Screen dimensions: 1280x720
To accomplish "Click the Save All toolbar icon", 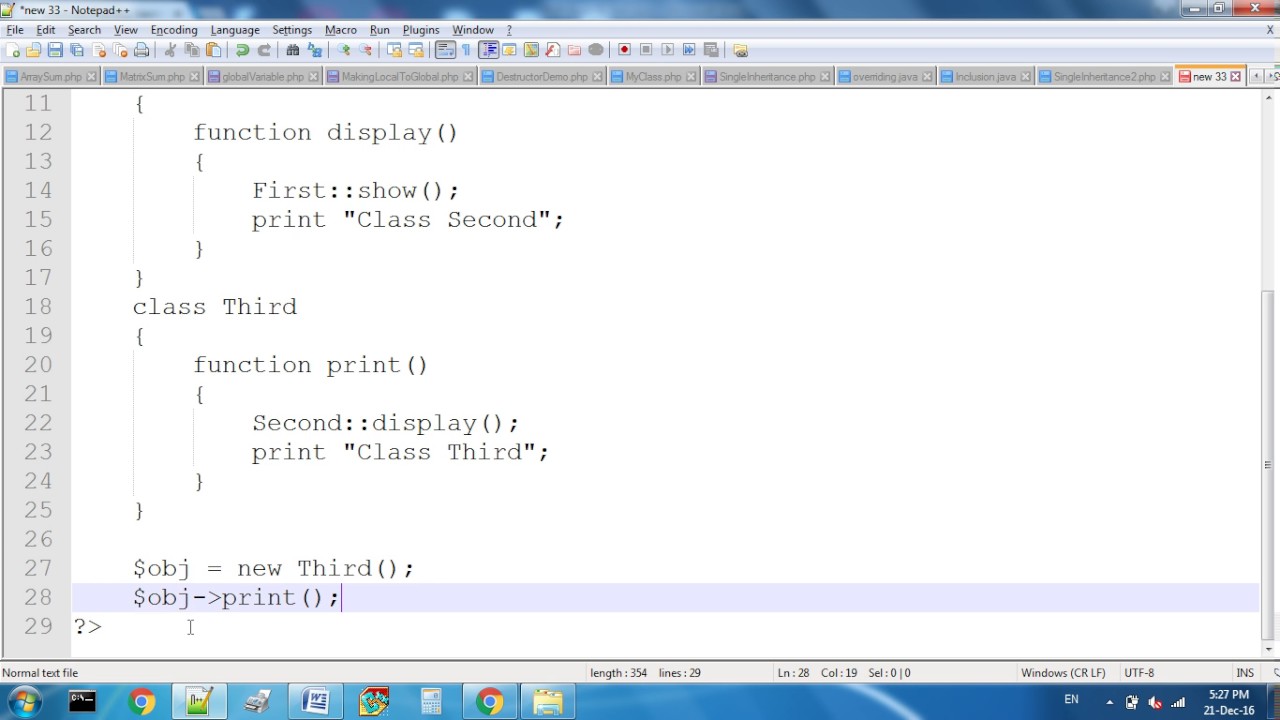I will 76,50.
